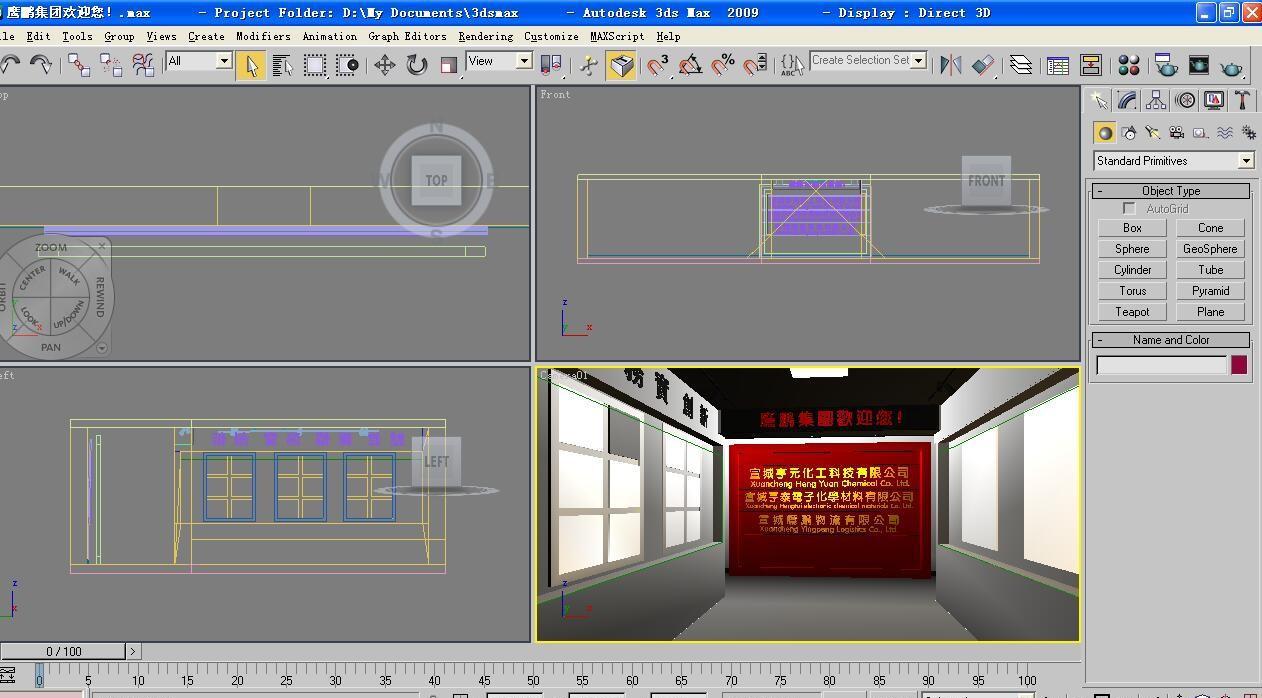The width and height of the screenshot is (1262, 698).
Task: Select the Helpers category icon
Action: pos(1201,132)
